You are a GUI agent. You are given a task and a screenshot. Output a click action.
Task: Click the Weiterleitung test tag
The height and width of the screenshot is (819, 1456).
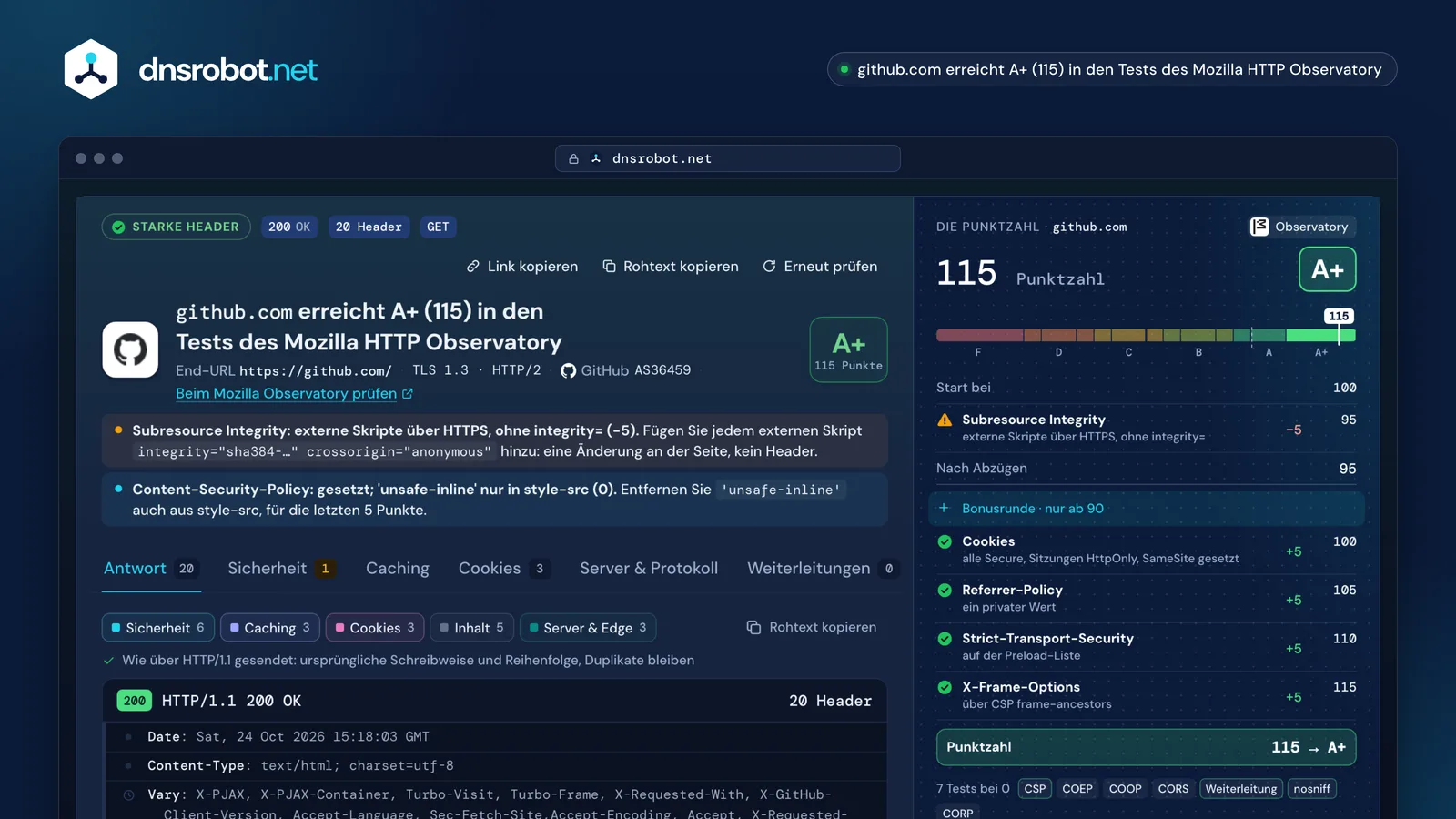coord(1241,789)
